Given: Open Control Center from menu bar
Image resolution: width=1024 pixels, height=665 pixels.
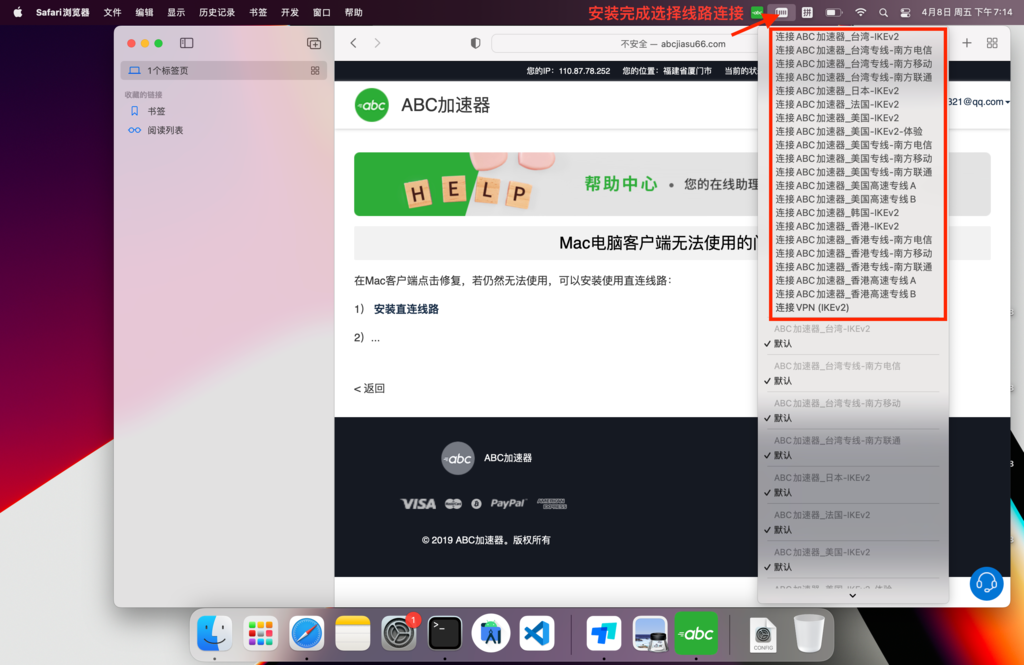Looking at the screenshot, I should pos(905,12).
